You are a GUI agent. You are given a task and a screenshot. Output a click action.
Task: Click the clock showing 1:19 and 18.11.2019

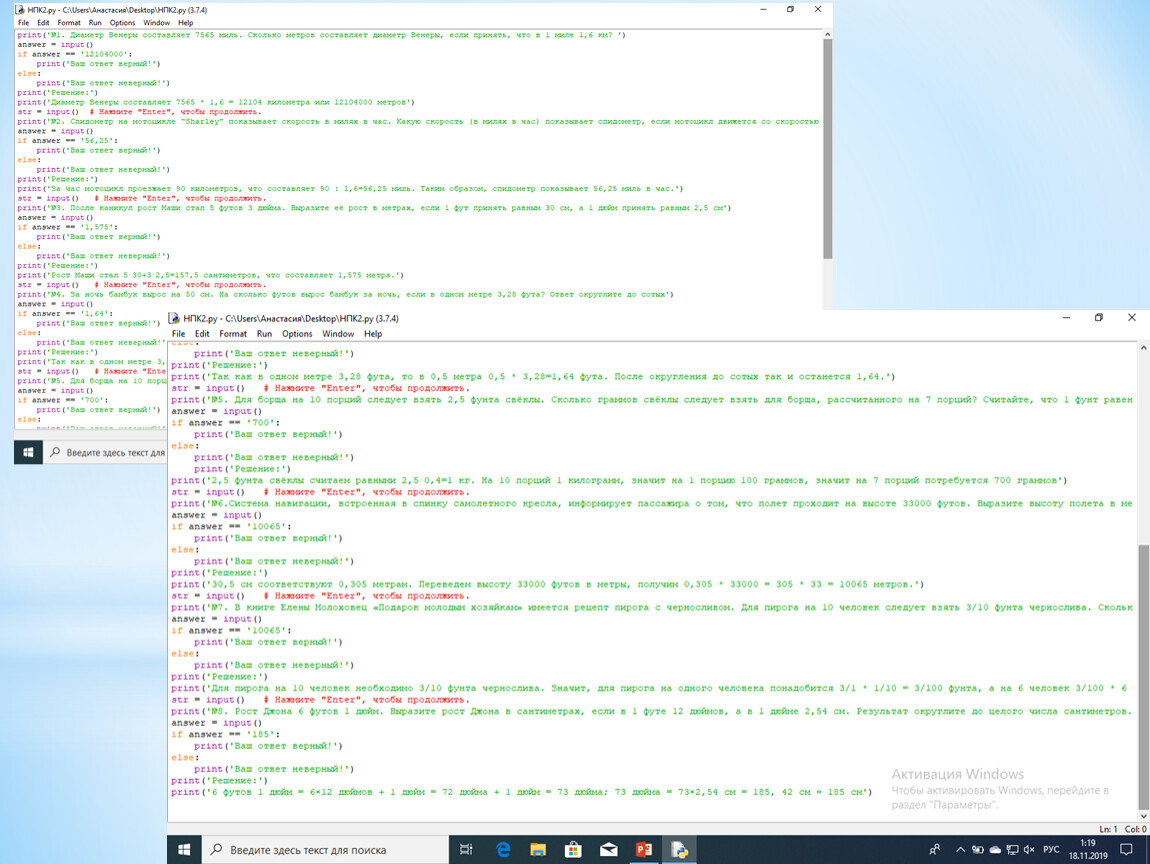coord(1089,850)
